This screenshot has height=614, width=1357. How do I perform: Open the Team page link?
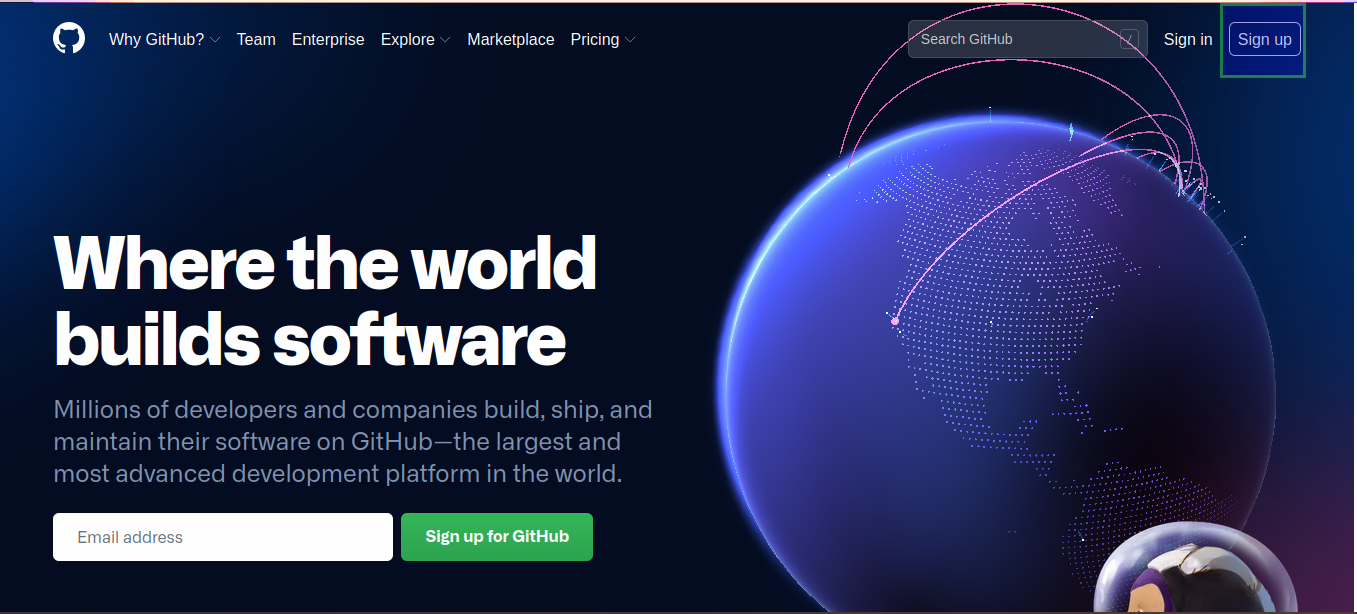[256, 40]
